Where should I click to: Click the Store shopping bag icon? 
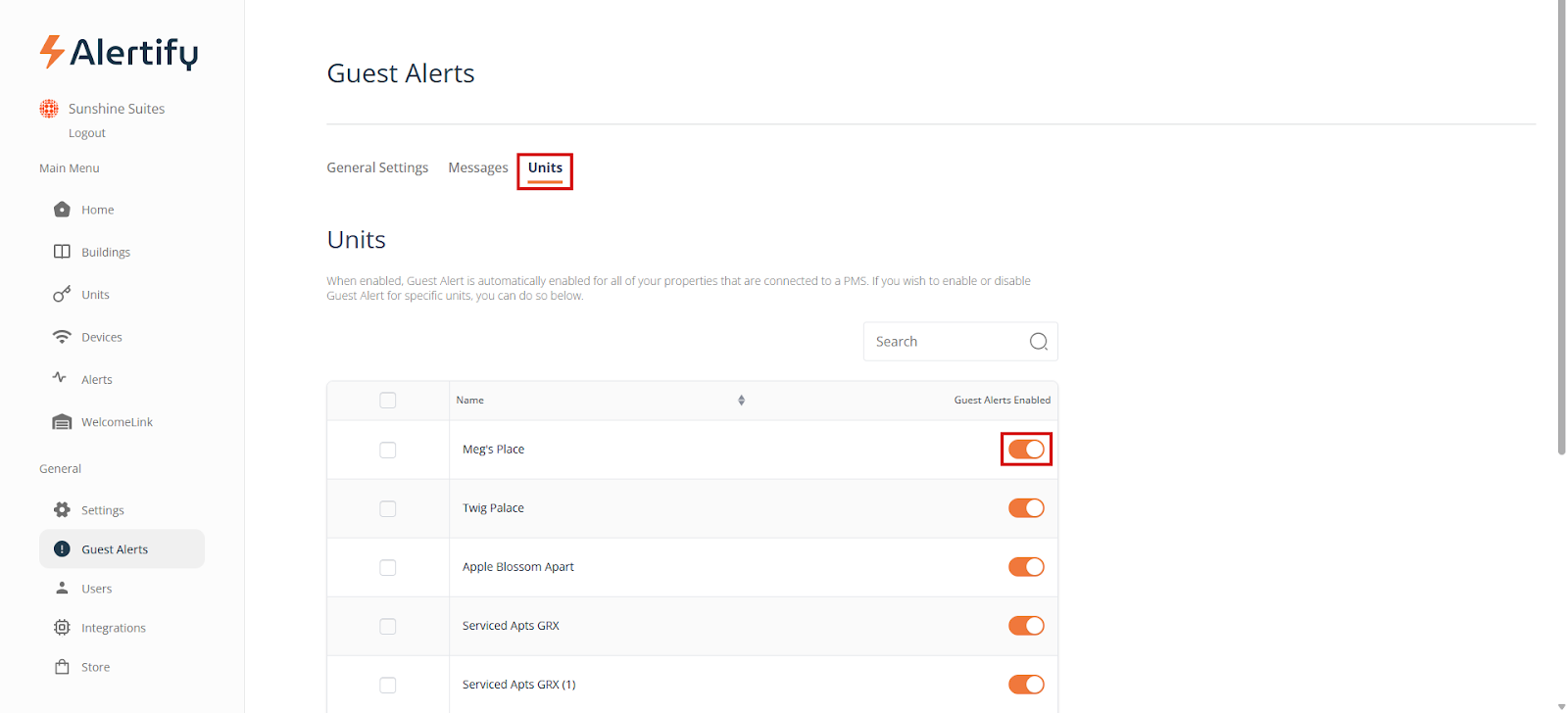point(62,667)
